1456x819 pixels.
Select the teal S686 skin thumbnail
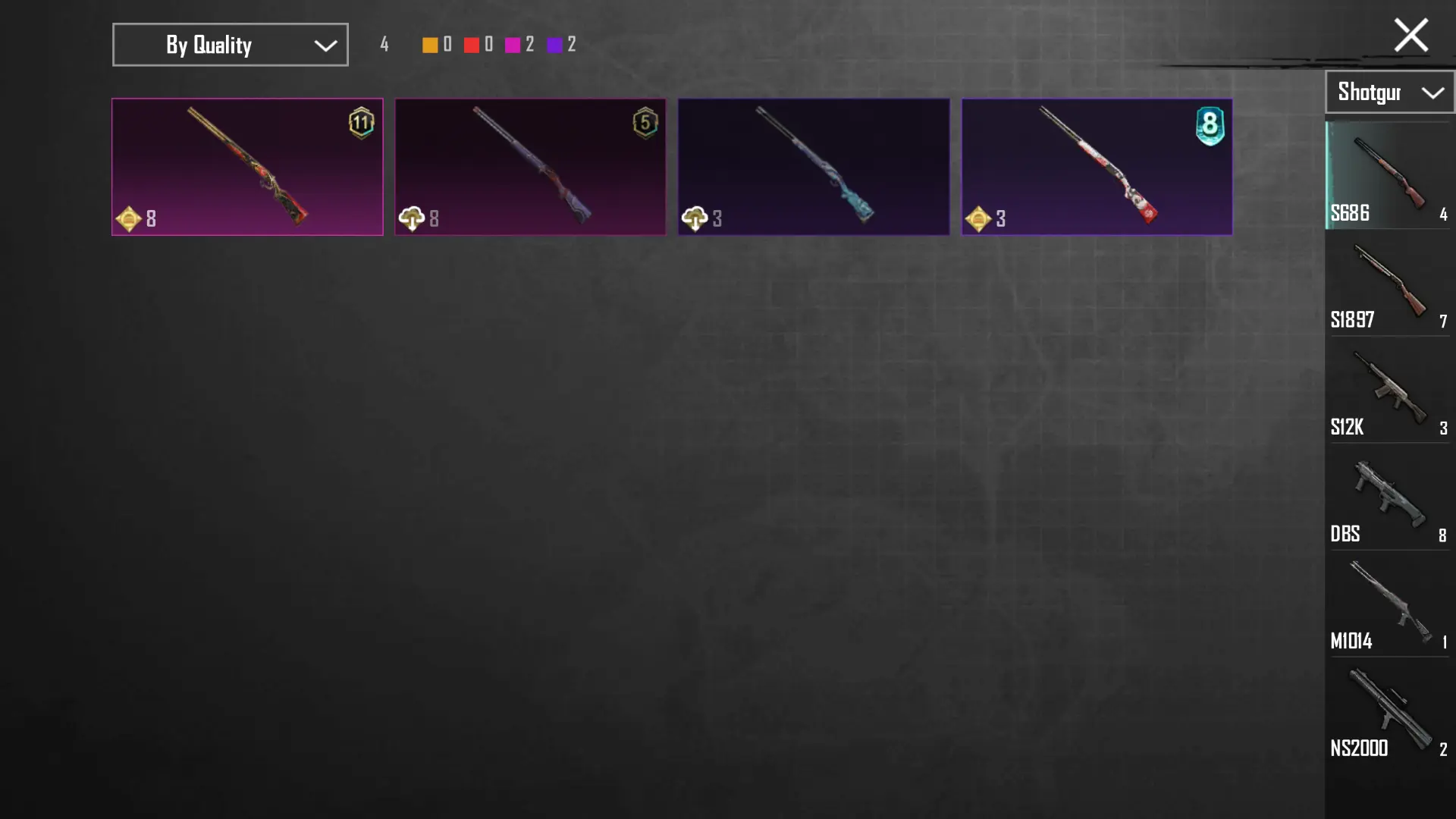[814, 167]
